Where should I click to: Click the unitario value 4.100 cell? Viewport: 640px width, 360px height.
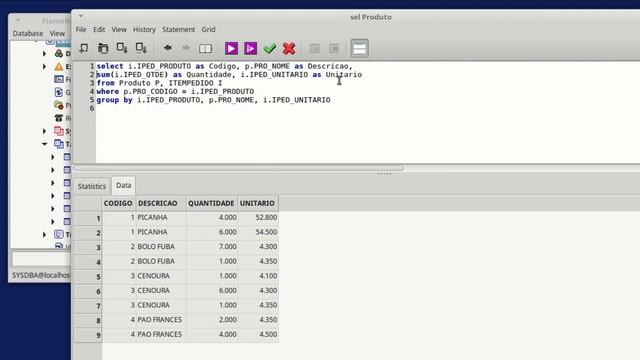coord(258,276)
